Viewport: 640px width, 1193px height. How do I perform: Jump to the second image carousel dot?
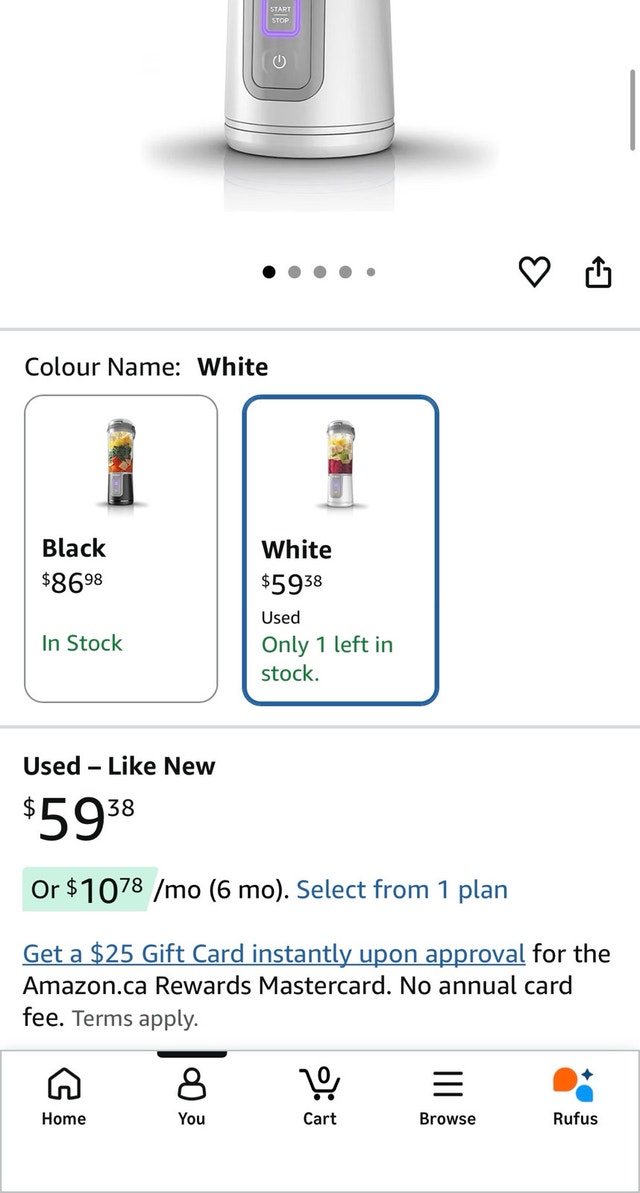click(x=295, y=272)
